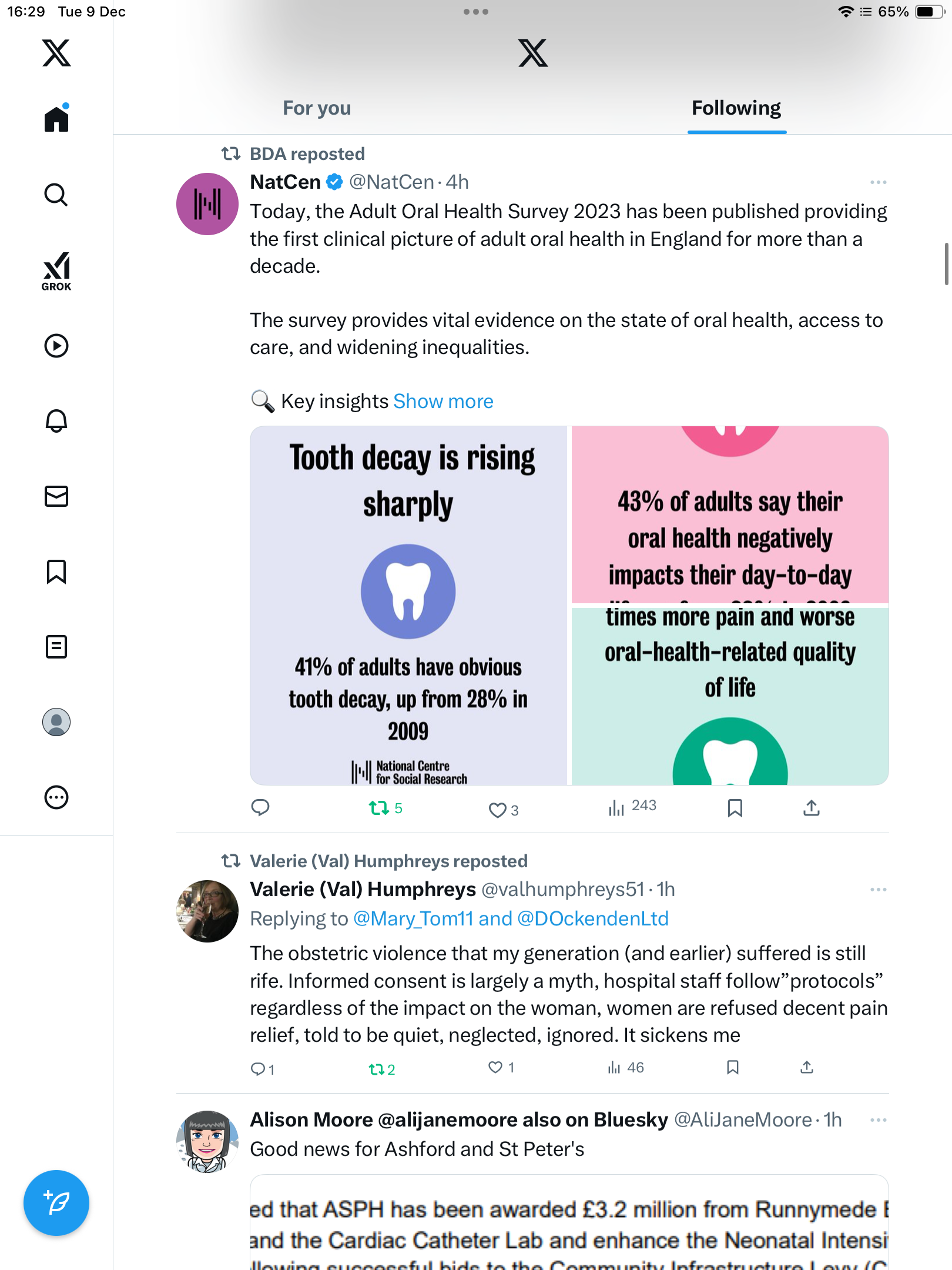Like the NatCen oral health post
Screen dimensions: 952x1270
[x=498, y=810]
